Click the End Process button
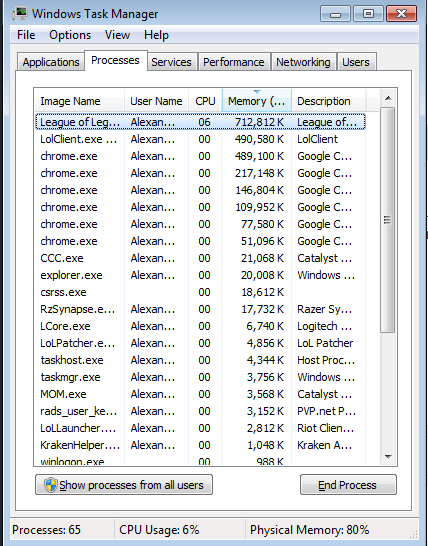Viewport: 428px width, 546px height. [348, 485]
